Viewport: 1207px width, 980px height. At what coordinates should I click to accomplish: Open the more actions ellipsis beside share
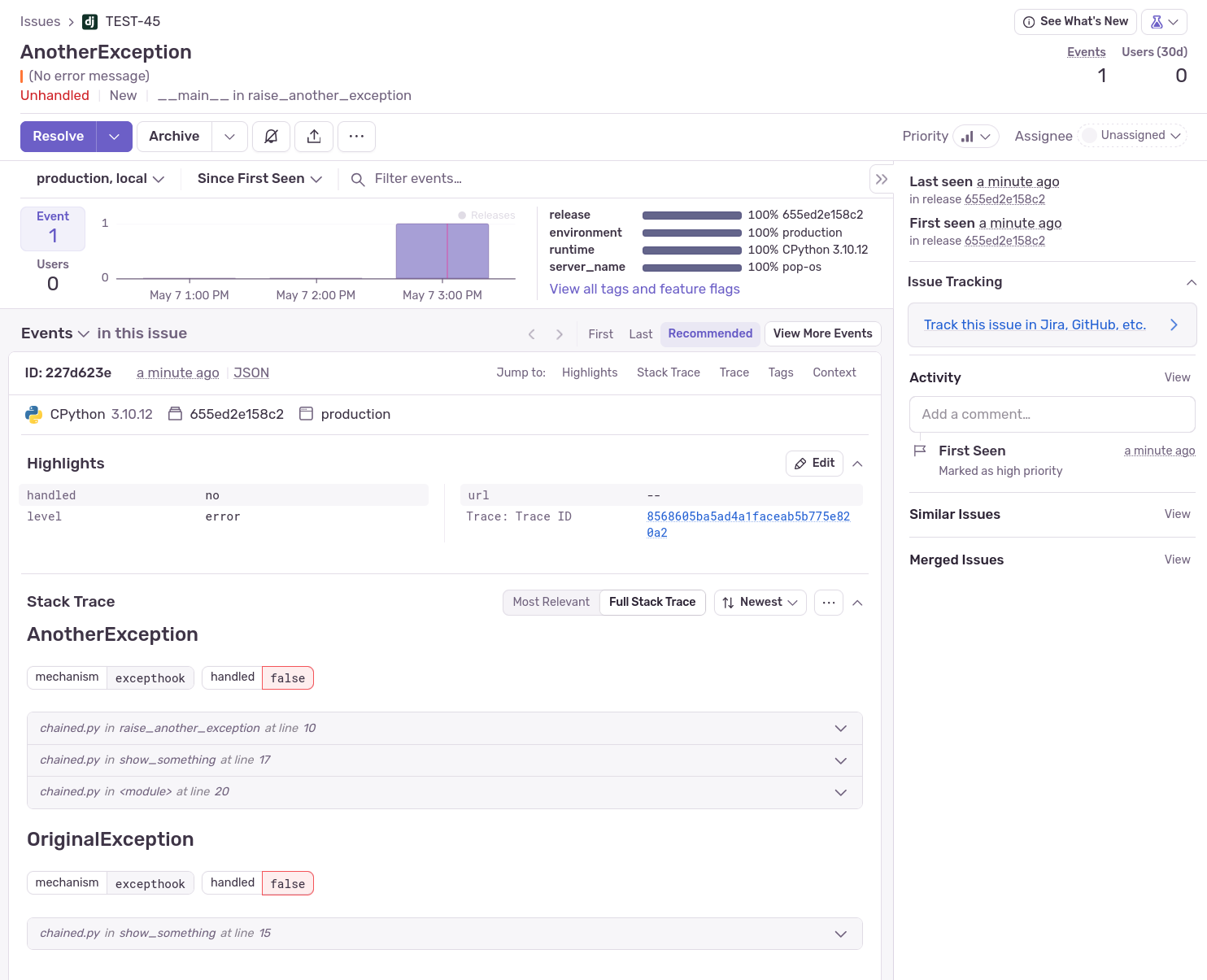pyautogui.click(x=356, y=137)
